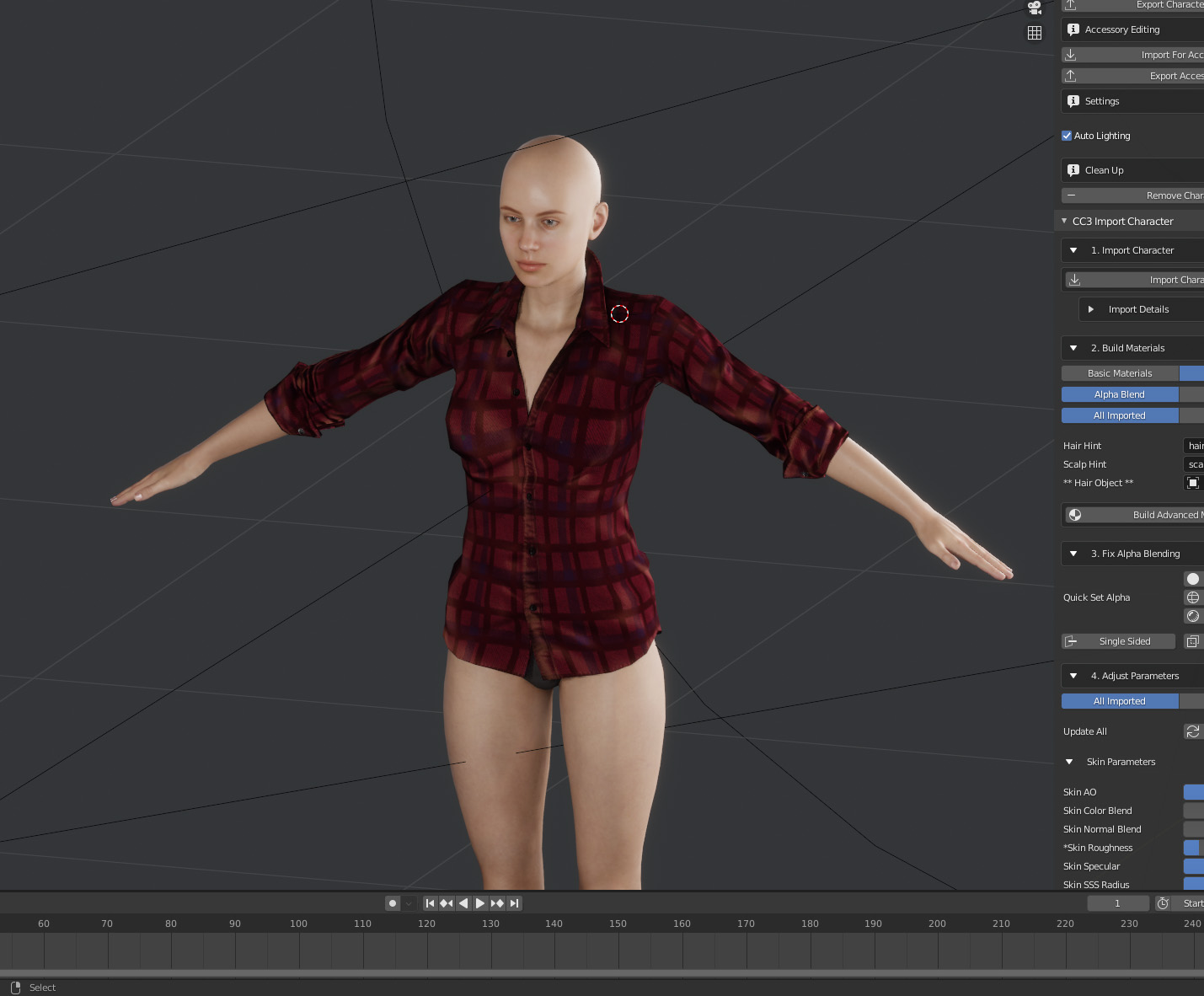Switch orthographic/perspective with the grid icon
This screenshot has height=996, width=1204.
[x=1035, y=33]
